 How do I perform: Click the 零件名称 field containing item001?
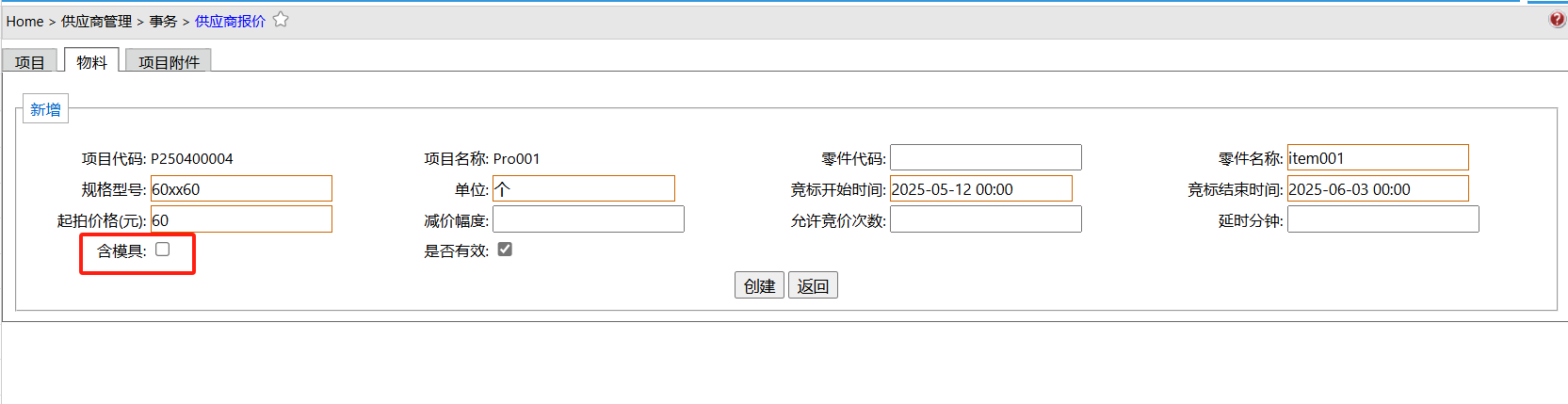click(x=1378, y=157)
